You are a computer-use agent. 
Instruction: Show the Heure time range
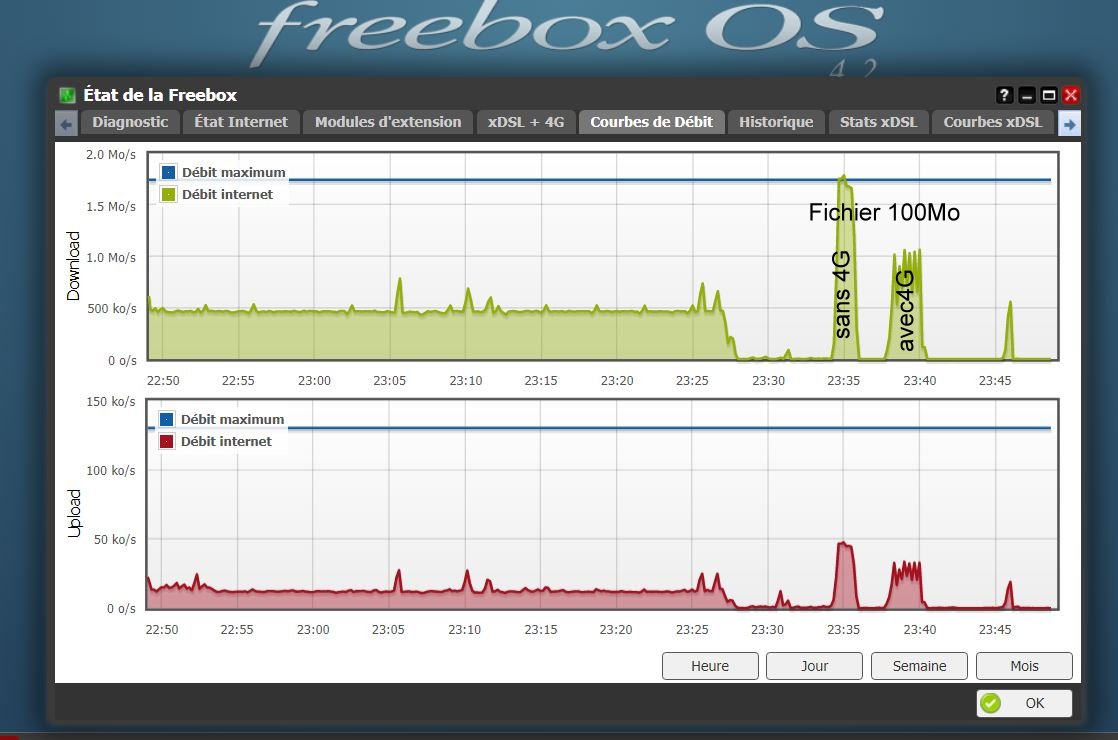[710, 666]
